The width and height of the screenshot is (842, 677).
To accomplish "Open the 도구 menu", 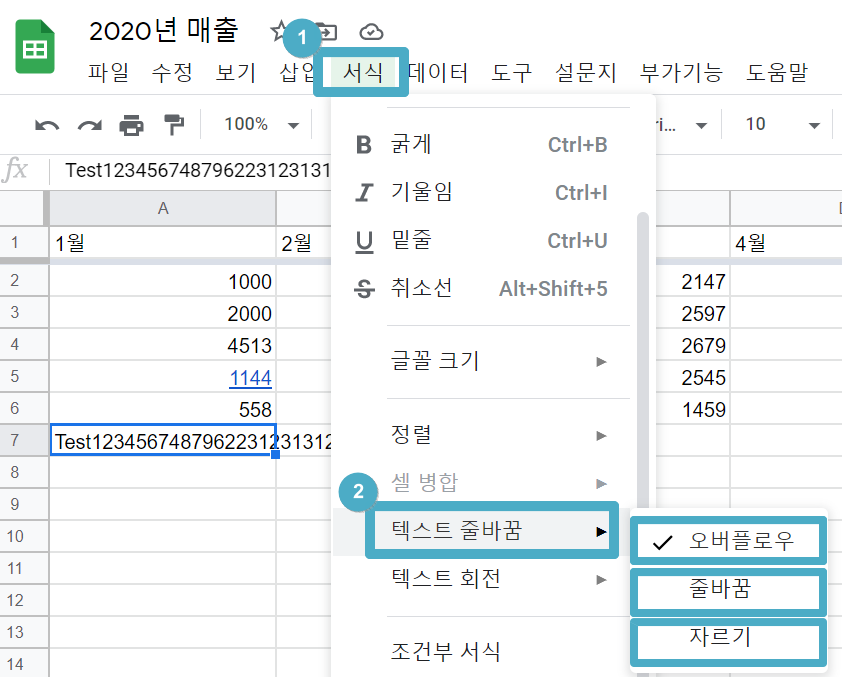I will 511,72.
